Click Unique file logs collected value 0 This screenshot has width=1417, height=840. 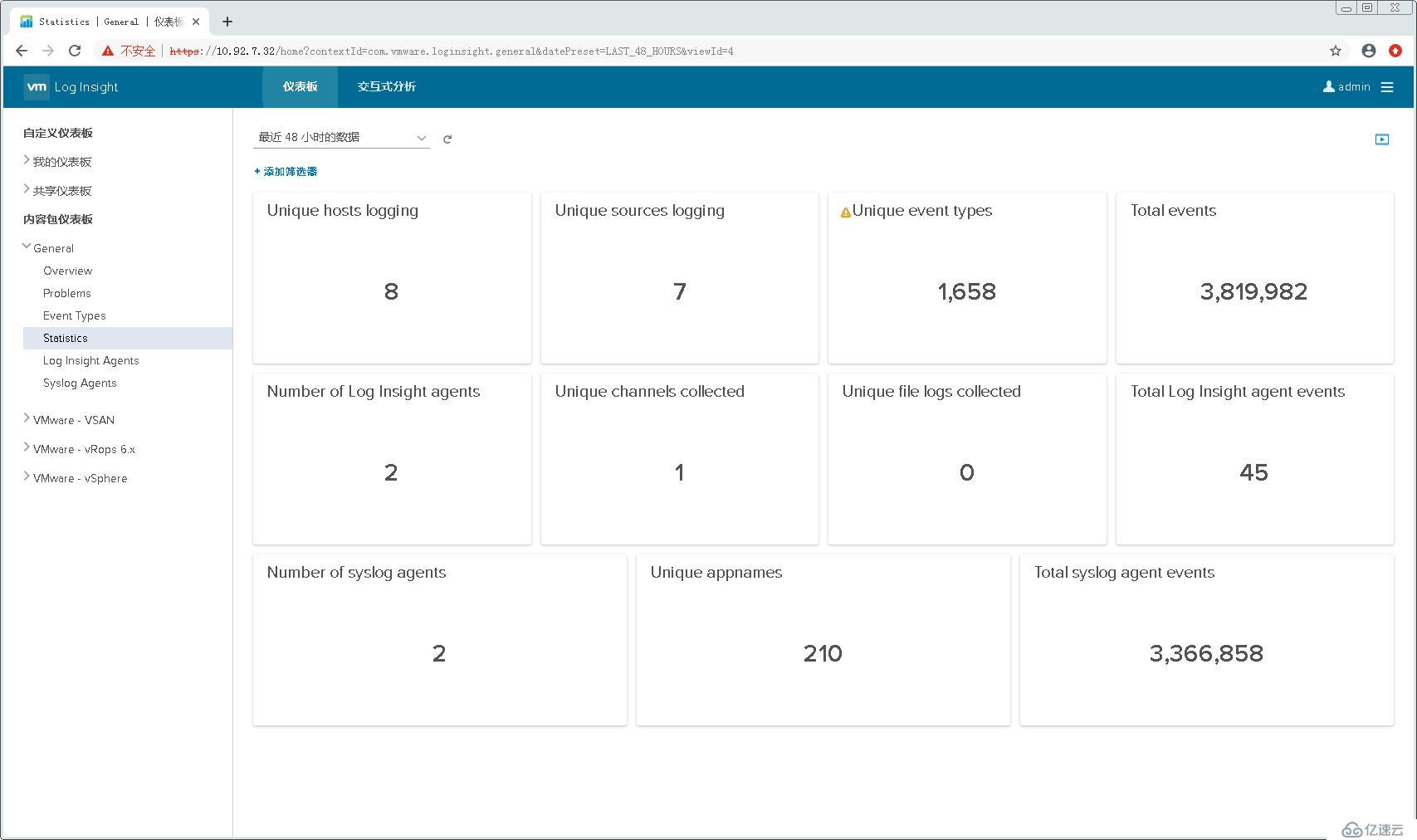967,472
